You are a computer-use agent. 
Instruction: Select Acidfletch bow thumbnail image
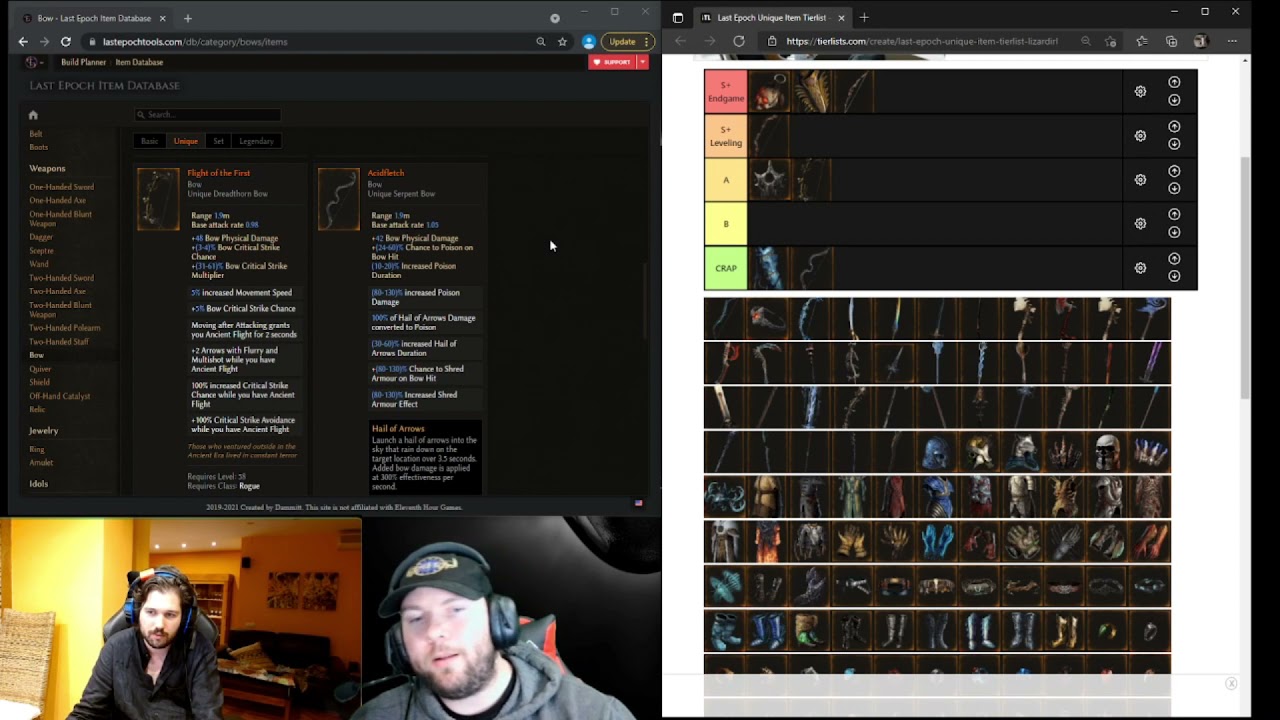click(338, 199)
